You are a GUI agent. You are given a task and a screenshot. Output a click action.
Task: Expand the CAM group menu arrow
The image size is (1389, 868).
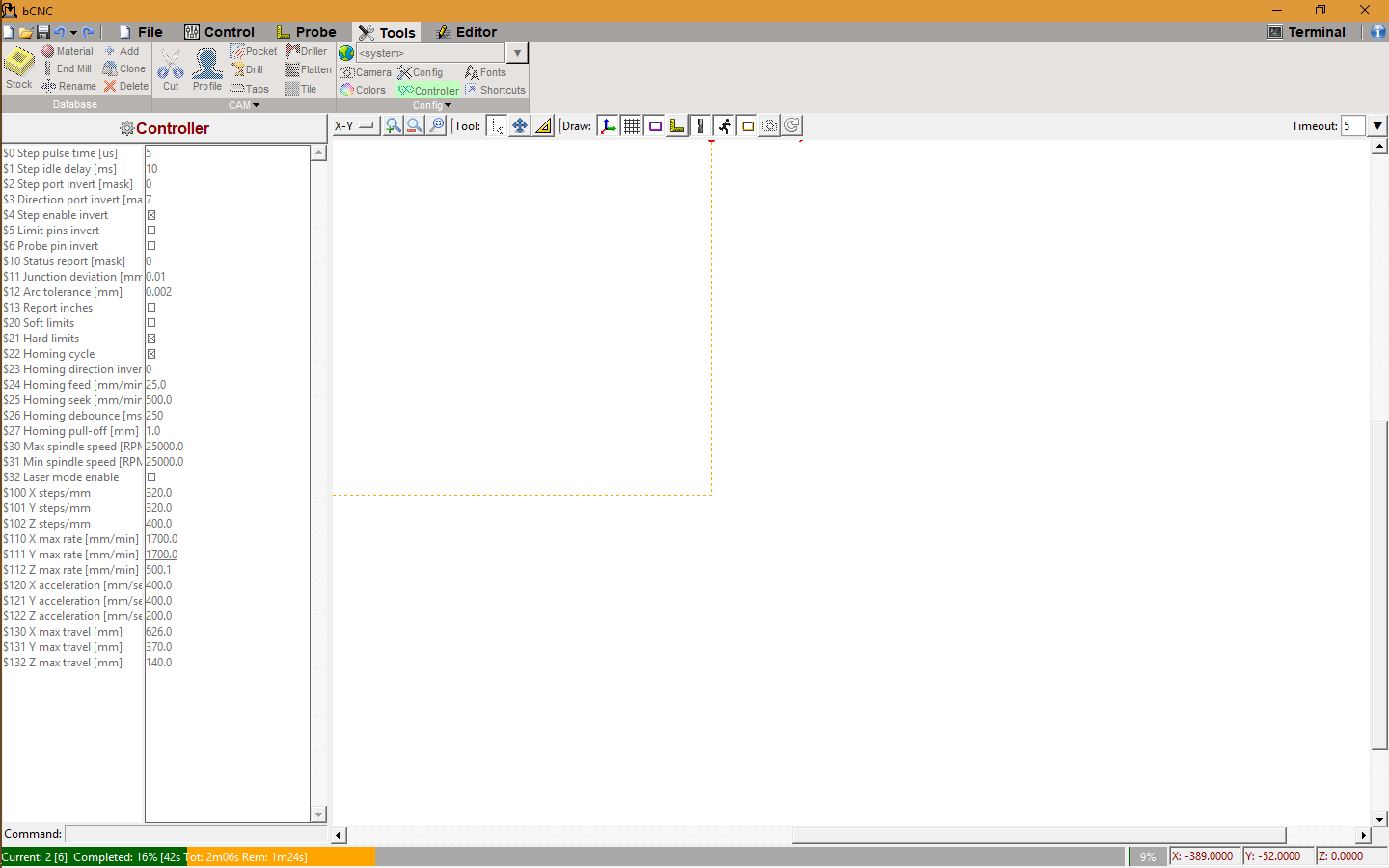[257, 105]
